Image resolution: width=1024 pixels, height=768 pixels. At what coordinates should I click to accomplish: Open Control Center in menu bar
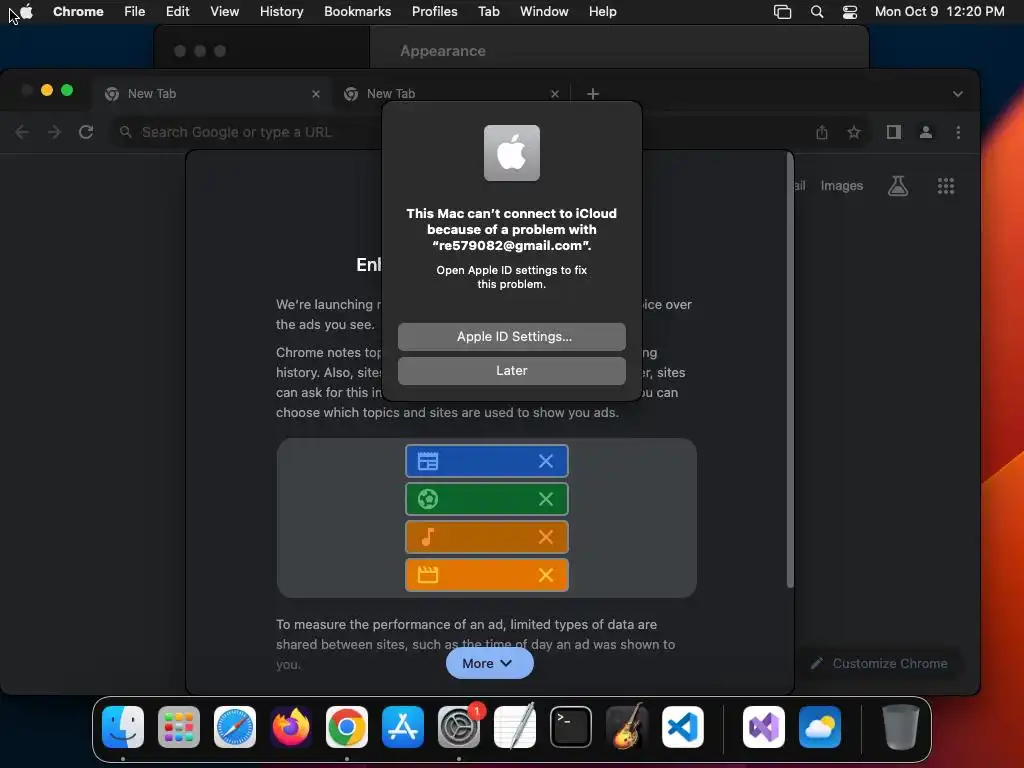pyautogui.click(x=850, y=11)
